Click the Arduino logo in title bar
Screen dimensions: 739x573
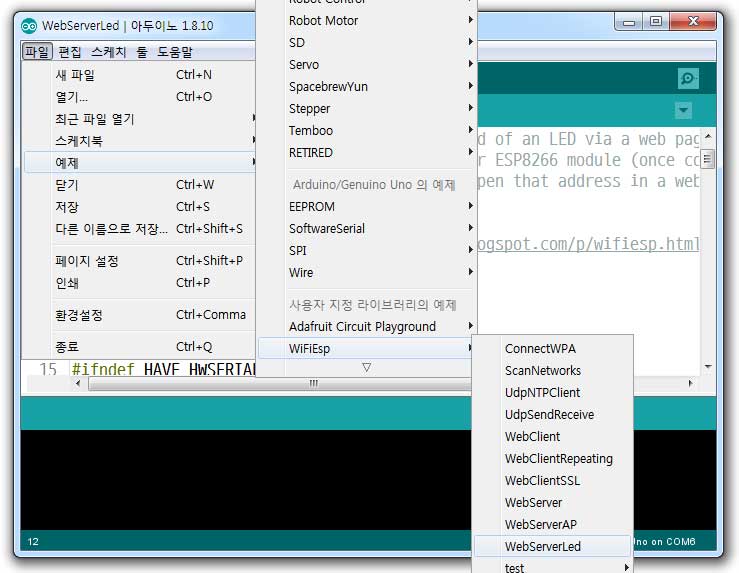click(29, 26)
